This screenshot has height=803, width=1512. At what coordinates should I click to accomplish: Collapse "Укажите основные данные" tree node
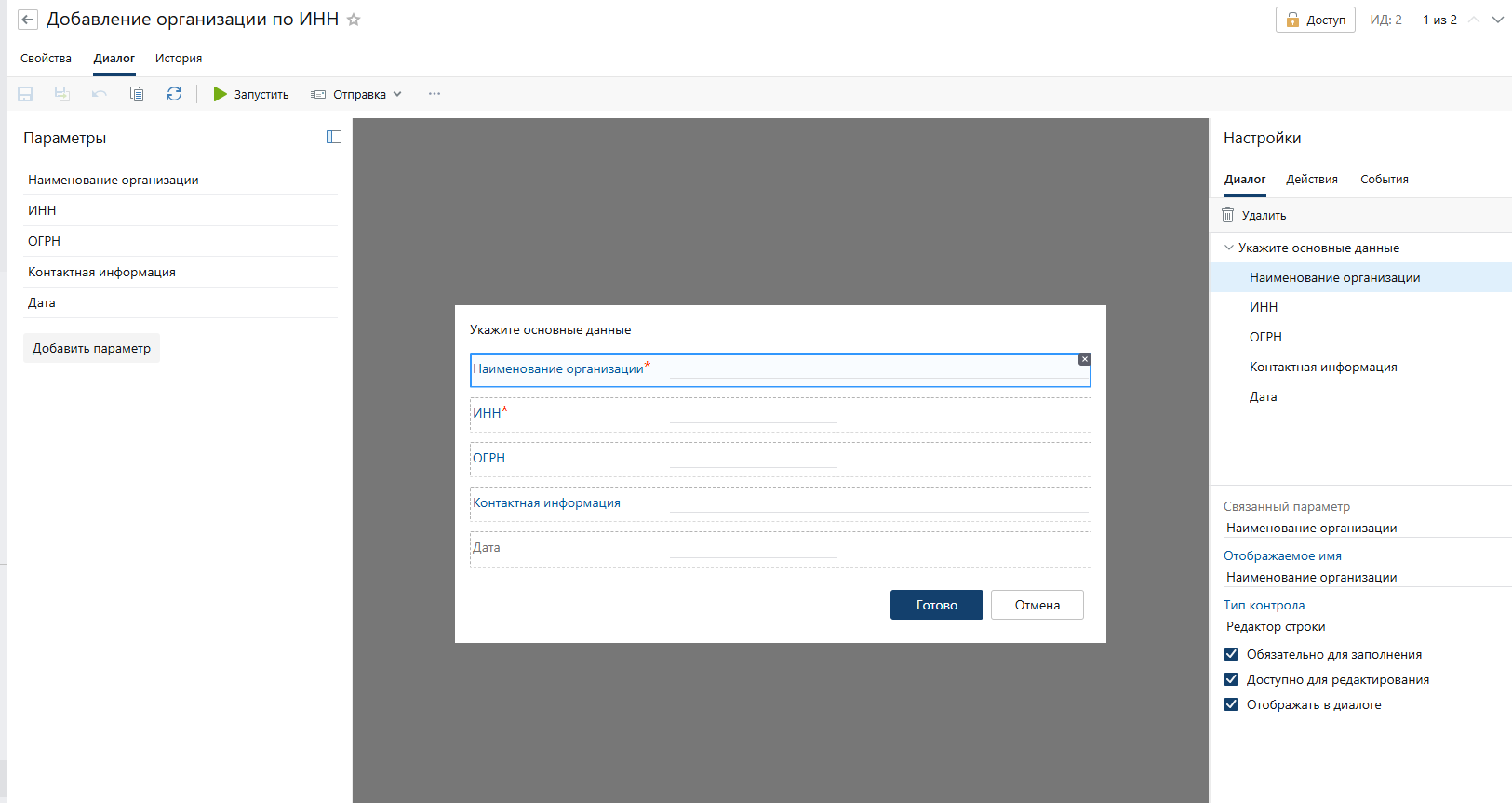click(1229, 248)
